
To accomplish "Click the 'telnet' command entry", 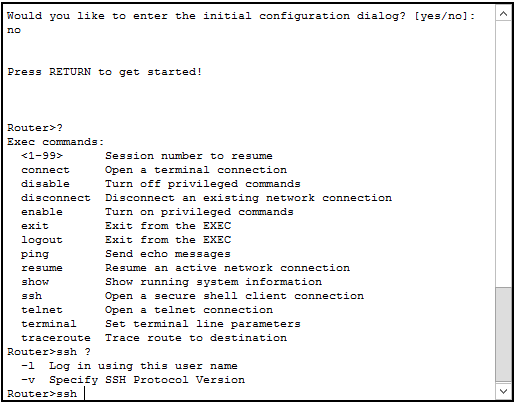I will point(42,310).
